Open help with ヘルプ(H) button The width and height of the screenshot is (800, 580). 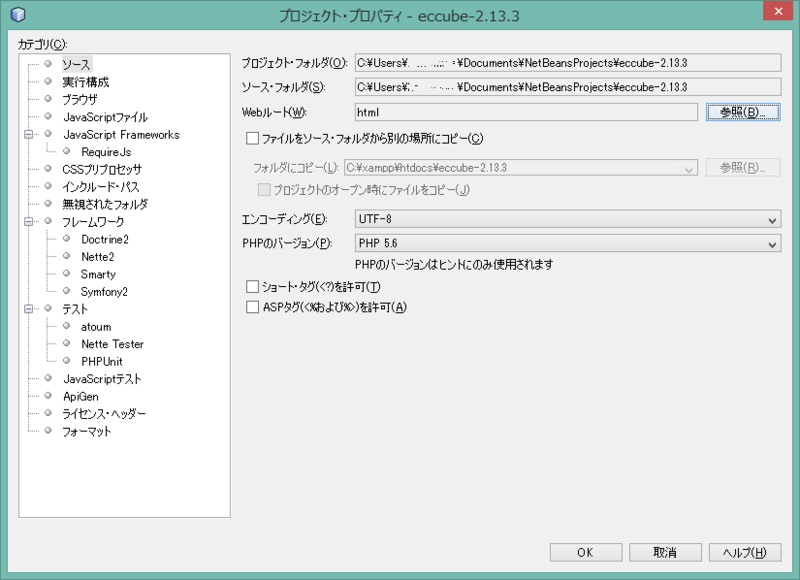click(x=745, y=552)
